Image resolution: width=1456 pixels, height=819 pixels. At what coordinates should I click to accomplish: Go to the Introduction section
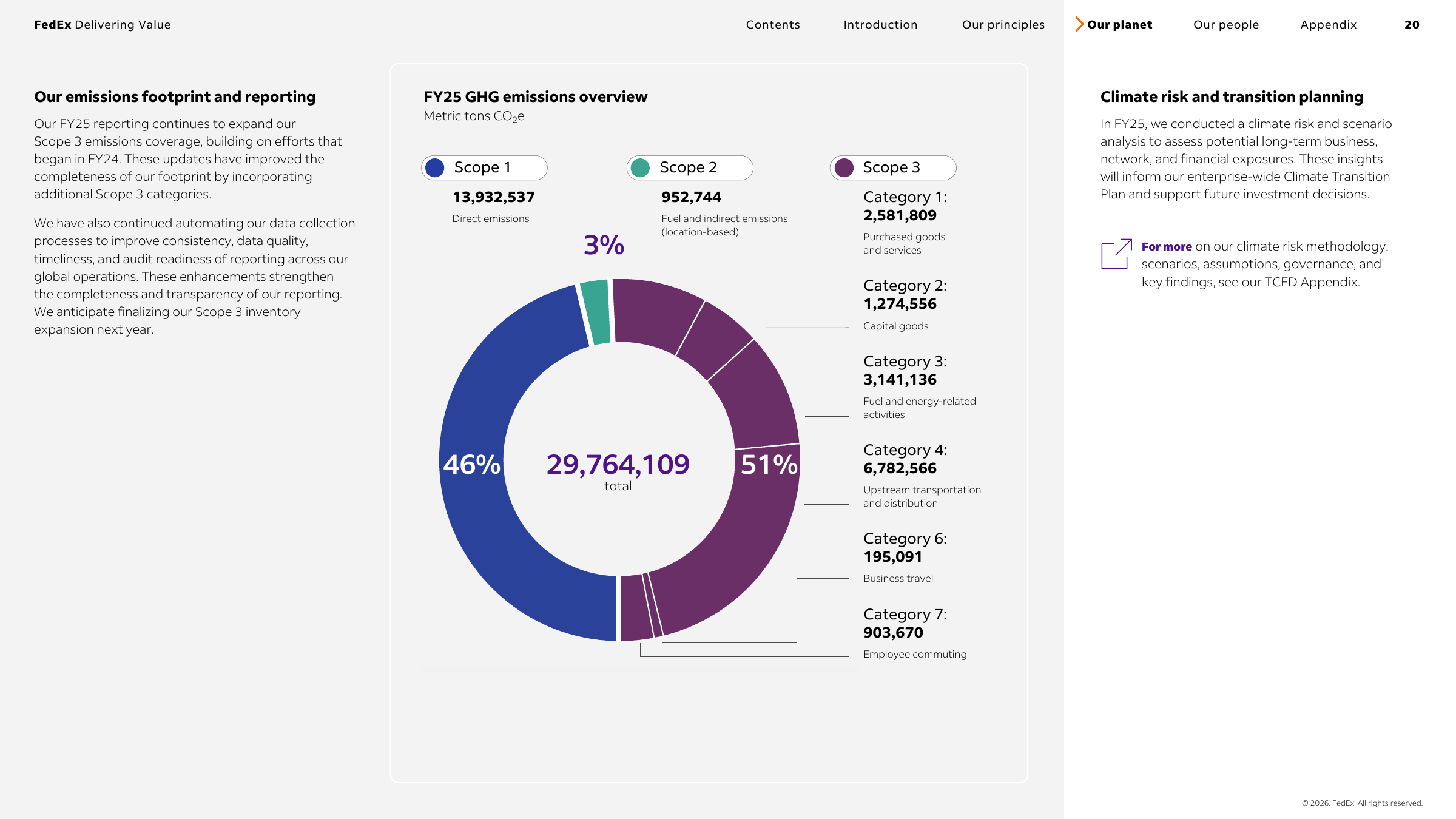[x=880, y=25]
